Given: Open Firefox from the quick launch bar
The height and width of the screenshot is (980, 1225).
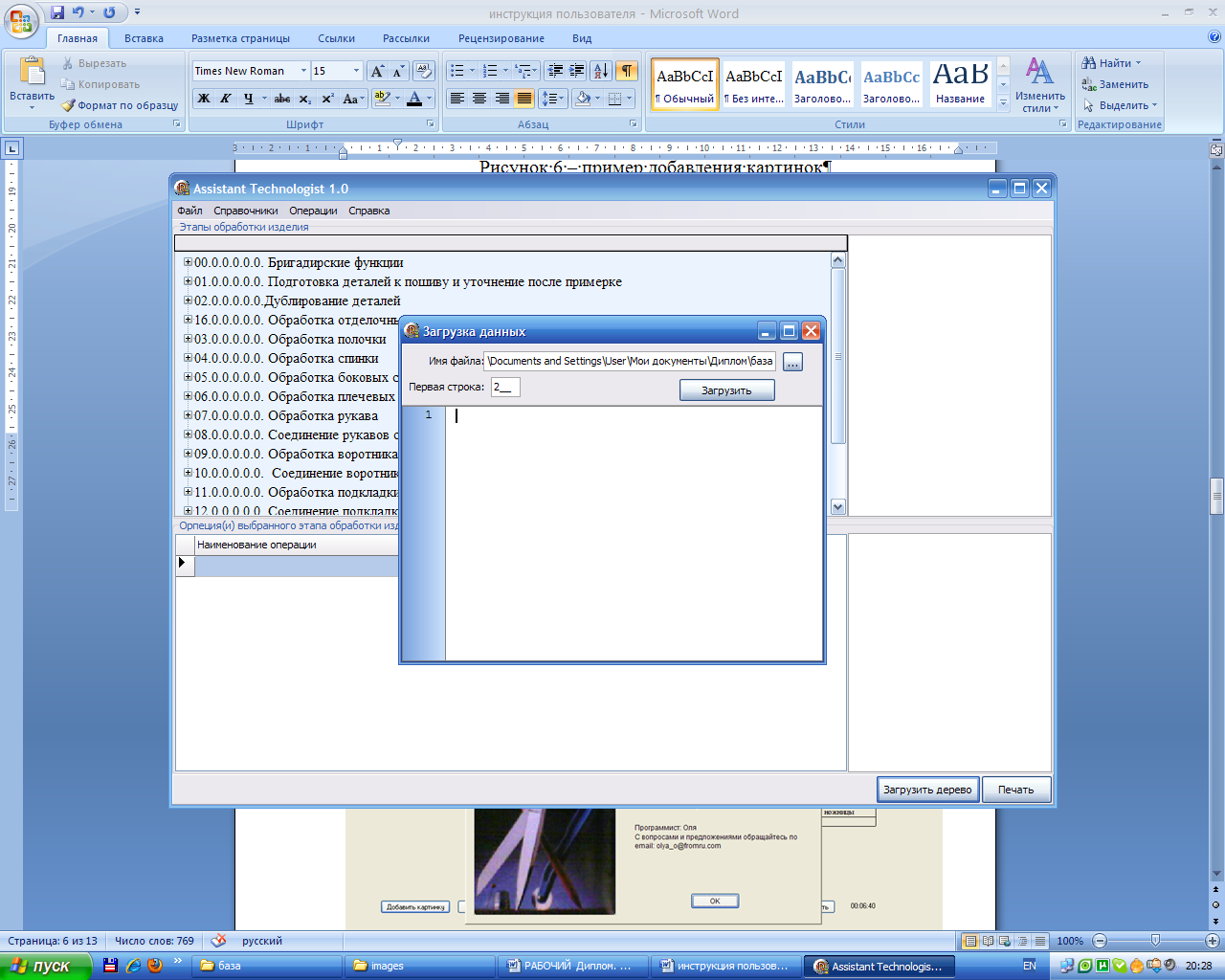Looking at the screenshot, I should point(155,966).
